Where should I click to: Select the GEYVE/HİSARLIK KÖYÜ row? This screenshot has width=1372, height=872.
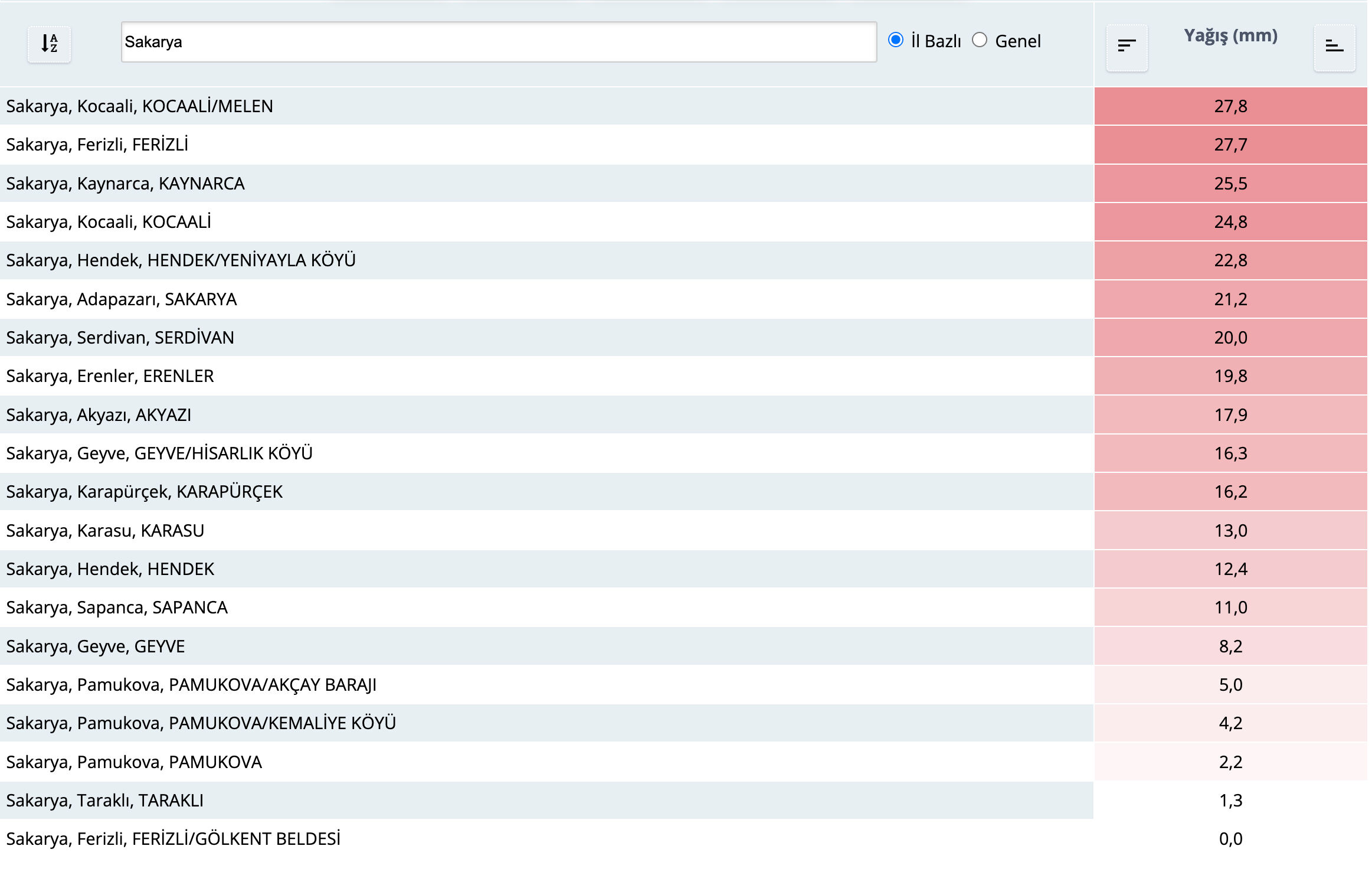(159, 453)
